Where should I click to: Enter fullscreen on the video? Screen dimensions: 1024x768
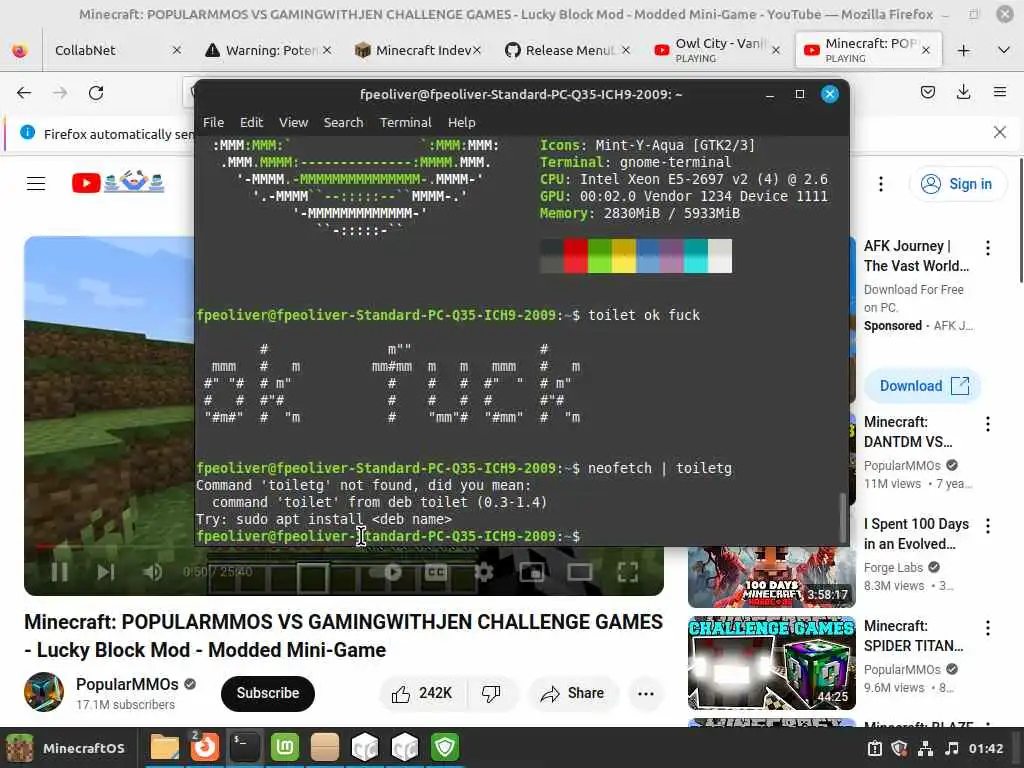coord(628,572)
